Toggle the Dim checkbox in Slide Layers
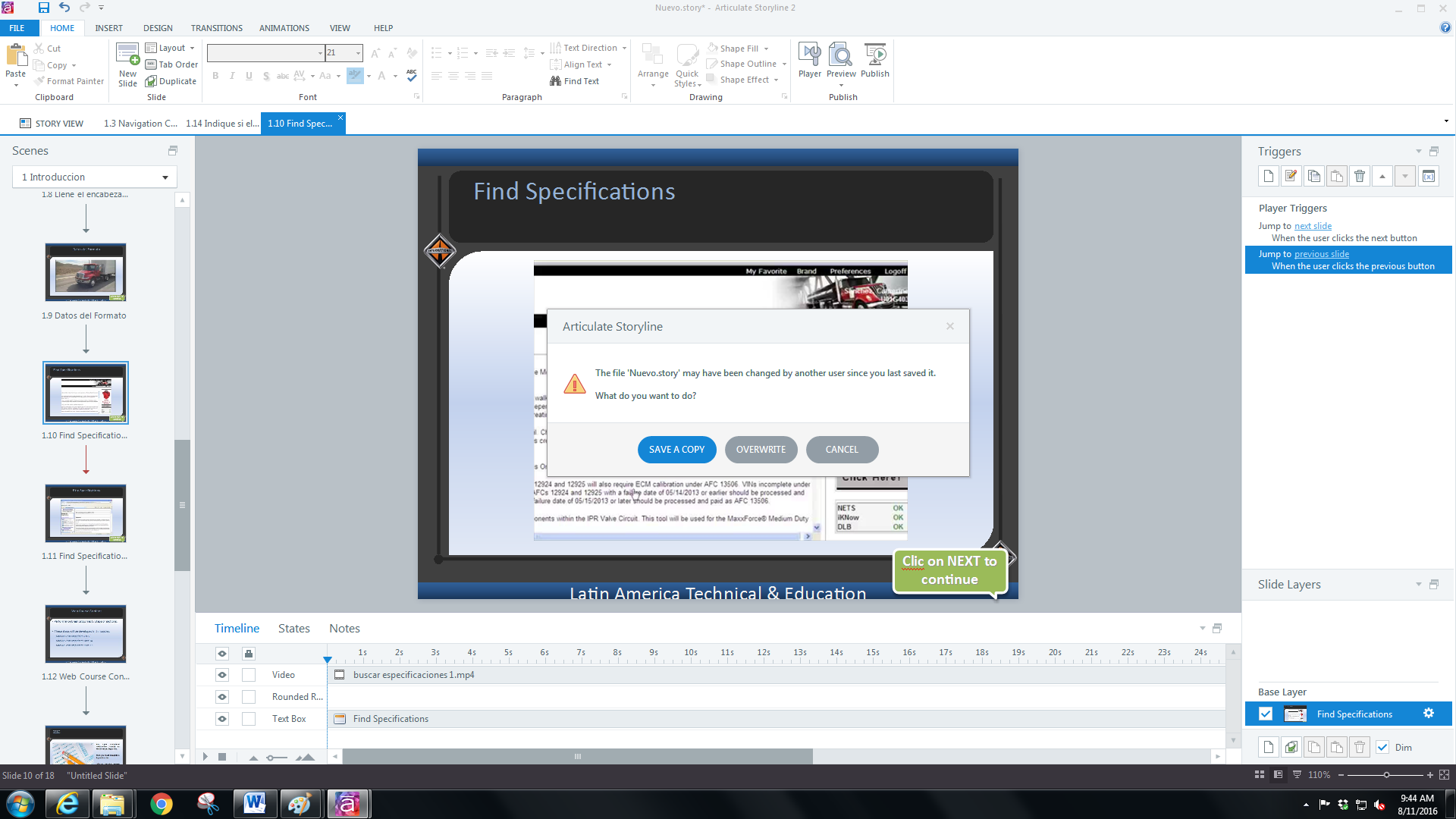 click(1382, 747)
